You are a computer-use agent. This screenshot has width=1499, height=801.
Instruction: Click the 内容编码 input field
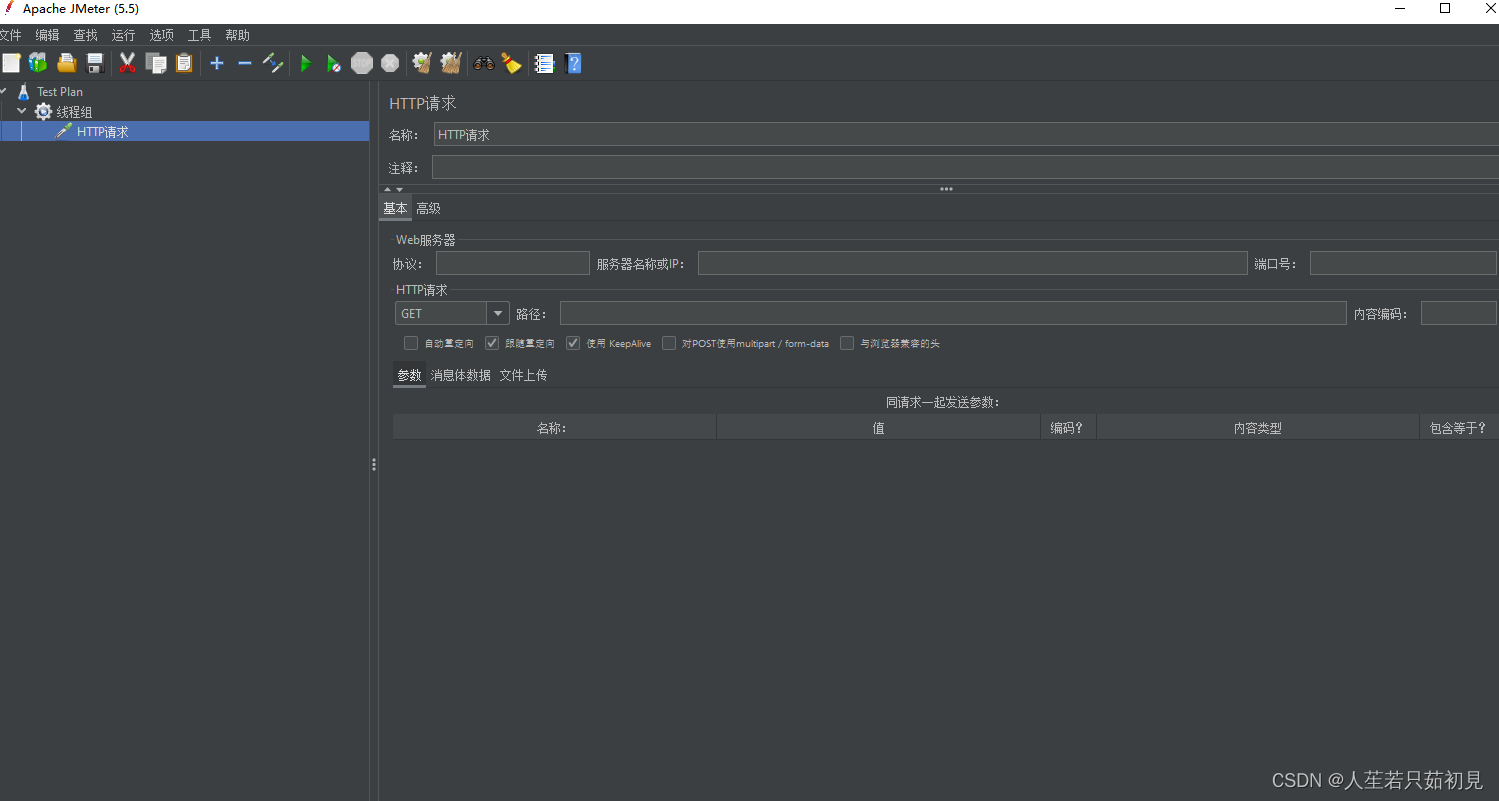point(1458,313)
